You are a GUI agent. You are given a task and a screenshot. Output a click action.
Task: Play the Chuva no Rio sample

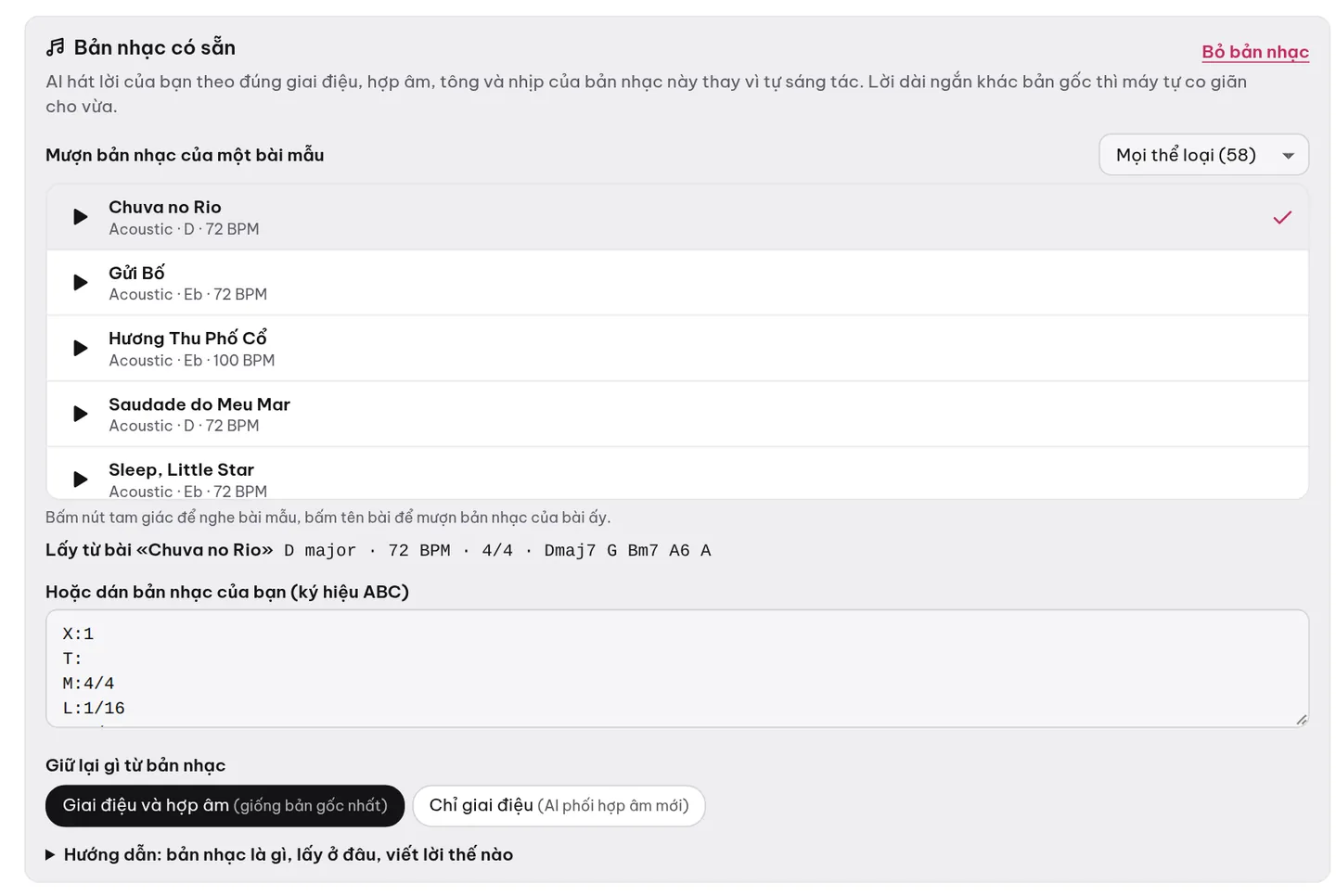(x=81, y=217)
